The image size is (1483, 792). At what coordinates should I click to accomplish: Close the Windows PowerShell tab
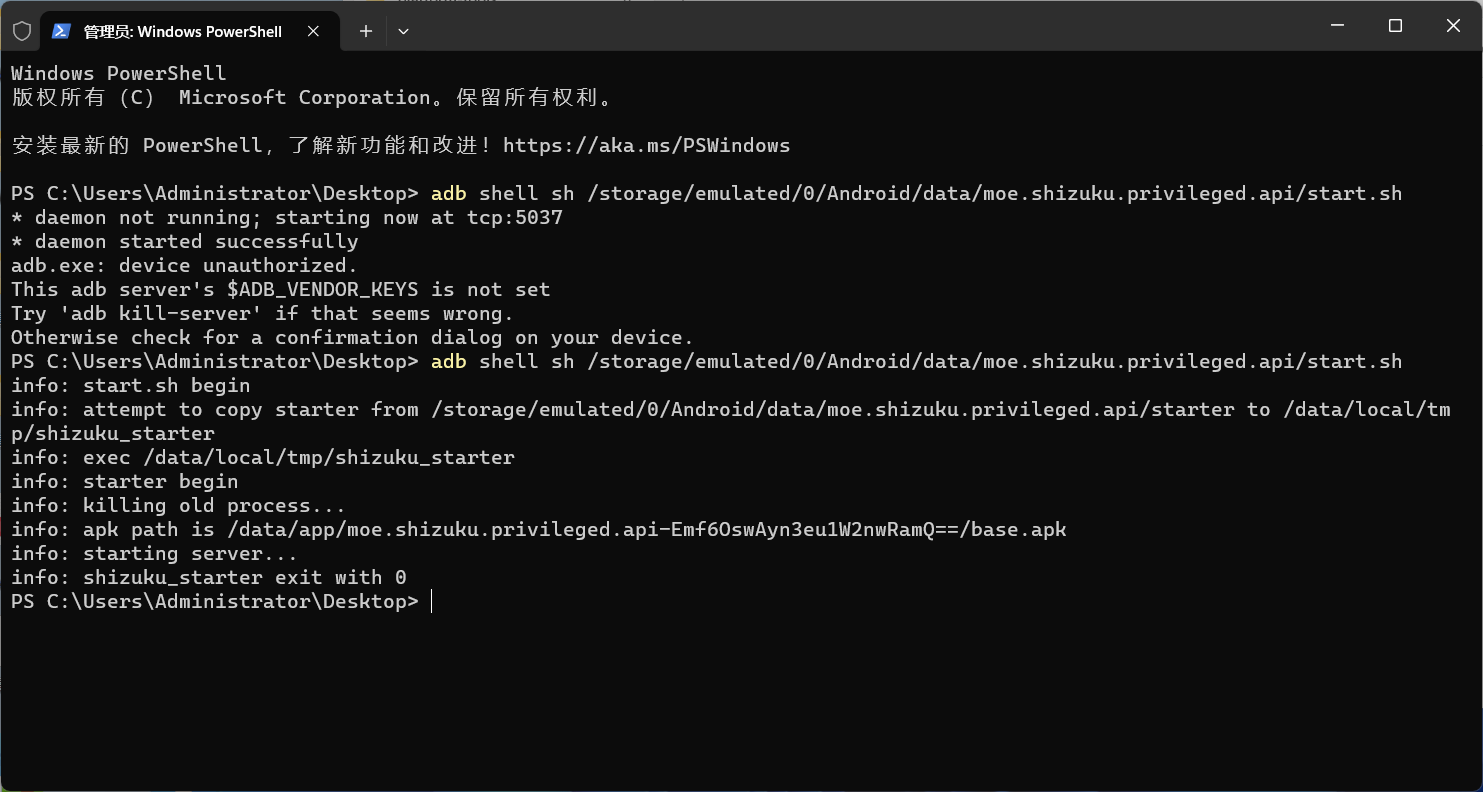click(x=313, y=31)
